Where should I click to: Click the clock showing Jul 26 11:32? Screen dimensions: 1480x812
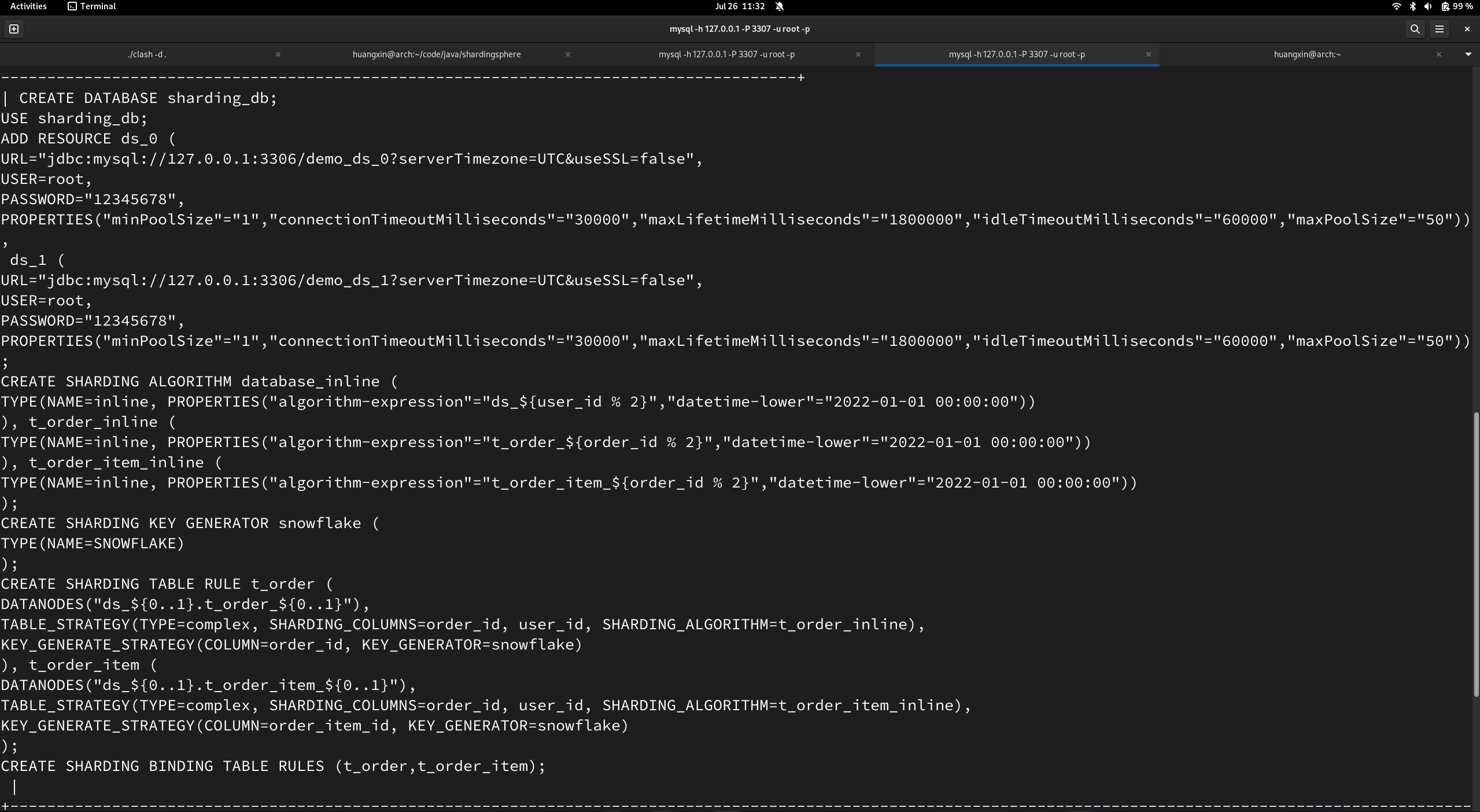click(x=741, y=6)
